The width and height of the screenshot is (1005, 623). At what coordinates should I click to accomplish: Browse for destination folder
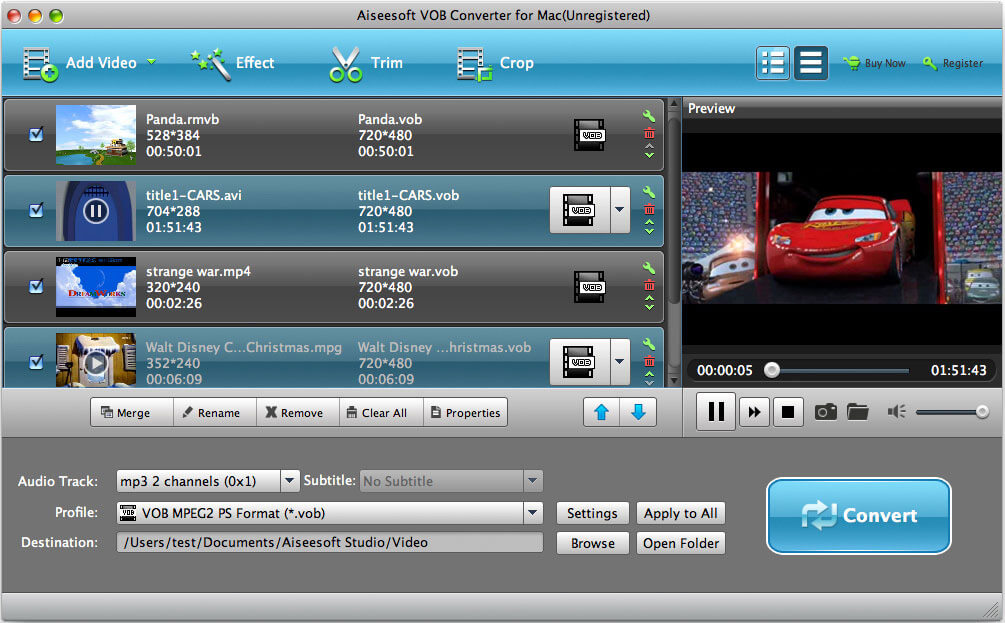pyautogui.click(x=592, y=543)
